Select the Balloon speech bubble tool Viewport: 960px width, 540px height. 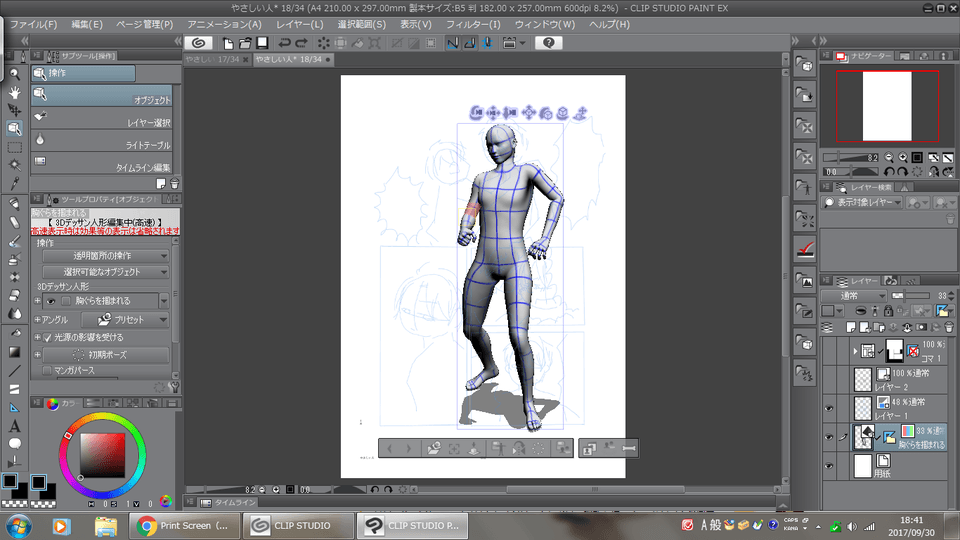tap(14, 443)
